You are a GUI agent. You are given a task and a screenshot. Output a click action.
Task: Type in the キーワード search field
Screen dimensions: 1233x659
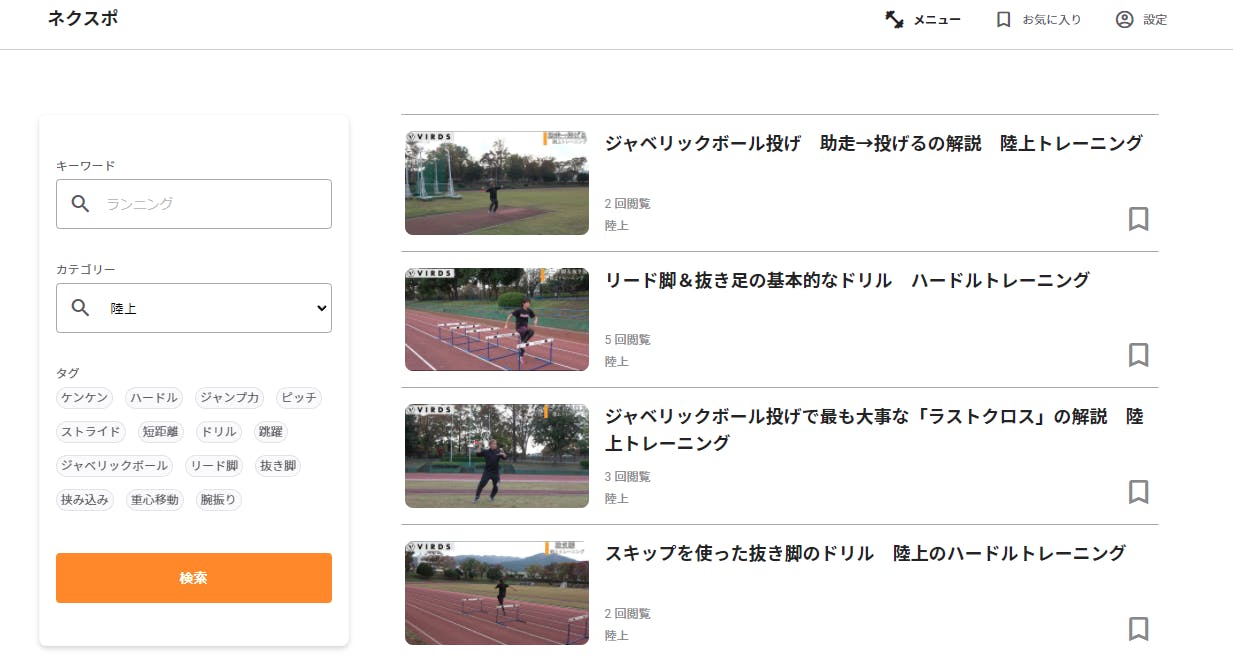(x=215, y=204)
